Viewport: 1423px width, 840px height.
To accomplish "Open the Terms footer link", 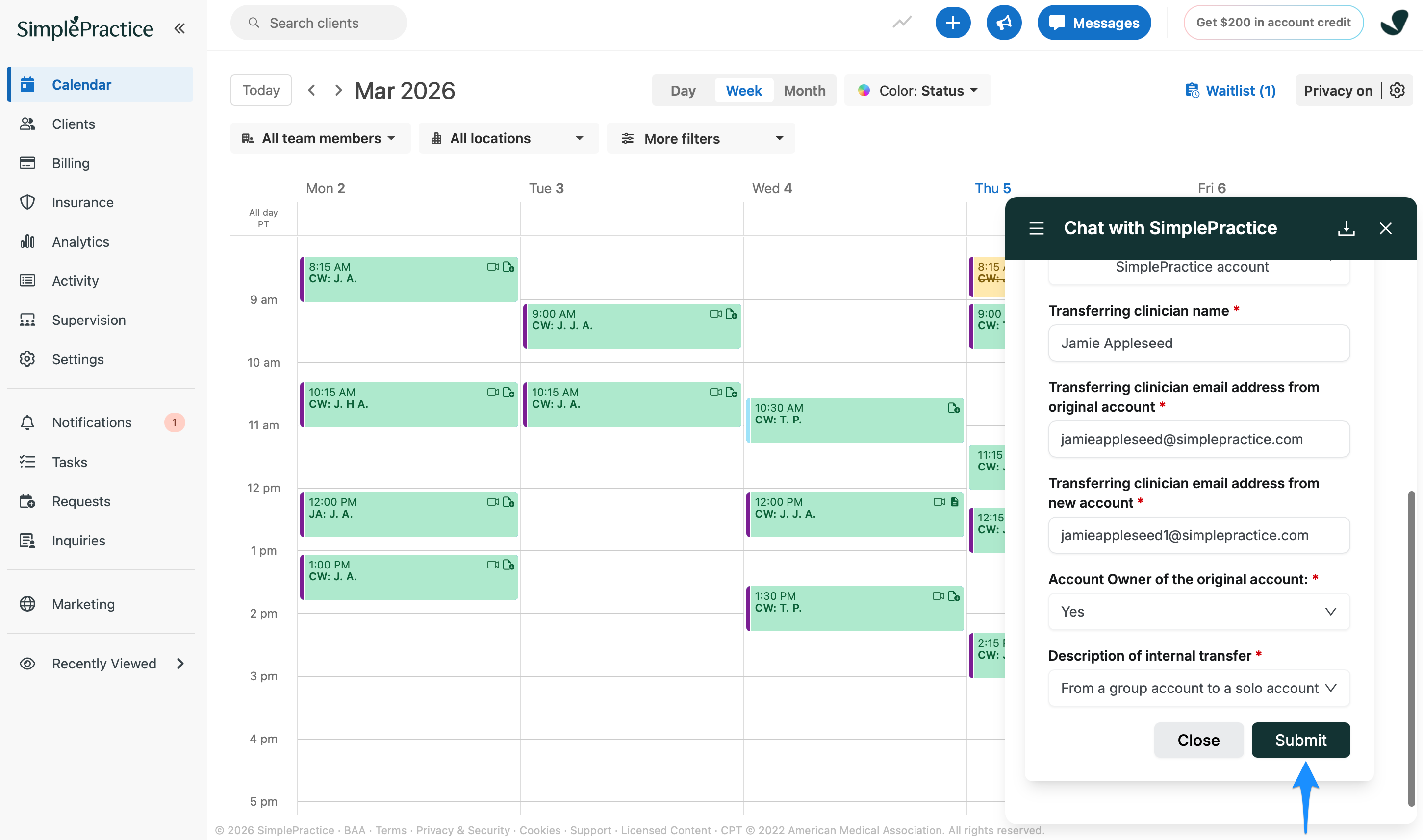I will coord(391,830).
